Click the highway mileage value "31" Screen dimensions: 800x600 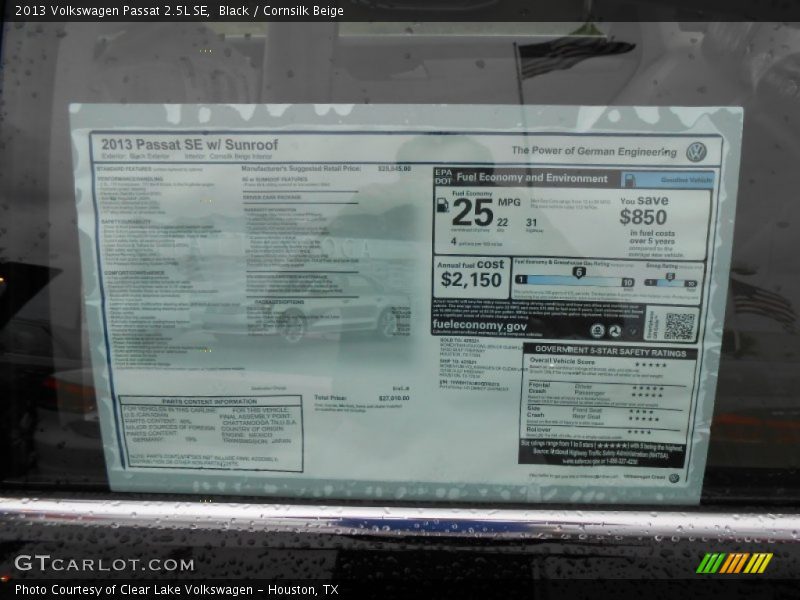[531, 222]
